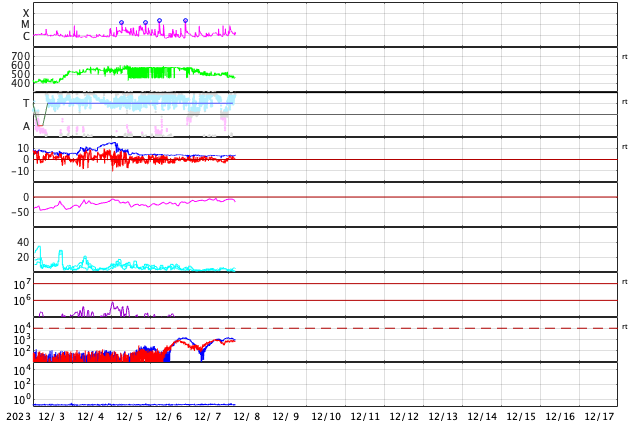The image size is (634, 424).
Task: Click the 10^3 axis value
Action: click(x=22, y=340)
